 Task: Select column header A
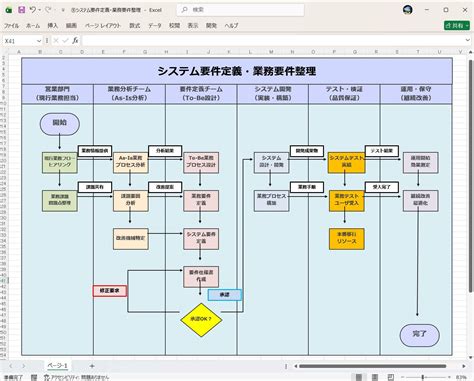19,52
